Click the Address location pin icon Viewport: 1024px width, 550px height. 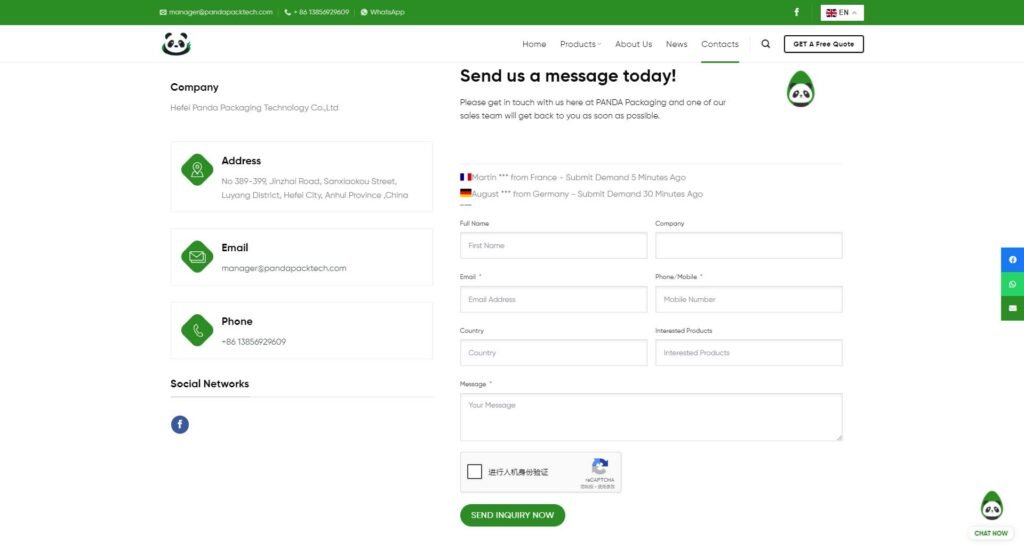coord(197,169)
